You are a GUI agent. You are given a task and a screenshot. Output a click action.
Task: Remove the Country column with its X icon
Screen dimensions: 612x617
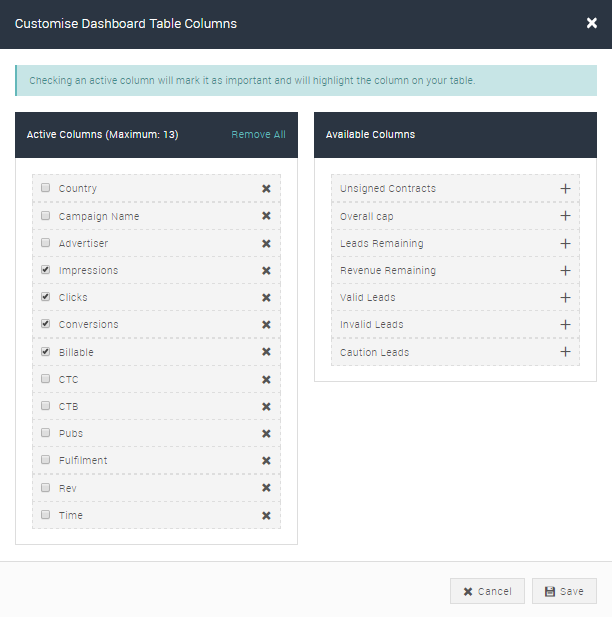266,189
